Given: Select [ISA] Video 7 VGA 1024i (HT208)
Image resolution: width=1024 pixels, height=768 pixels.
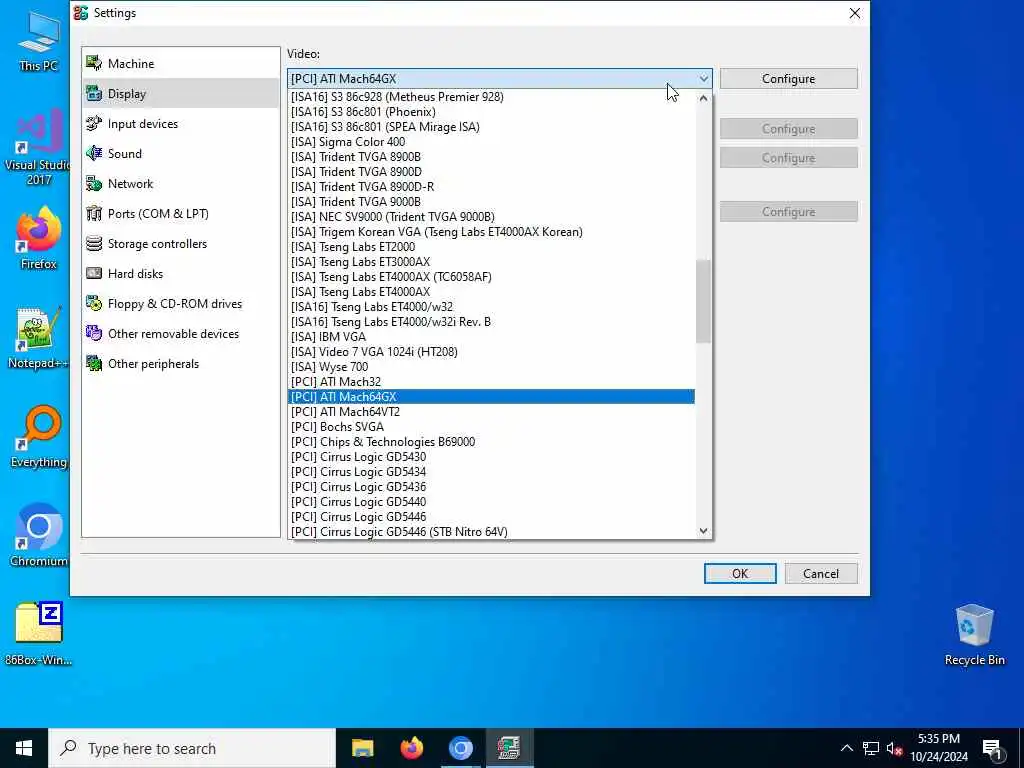Looking at the screenshot, I should tap(491, 351).
